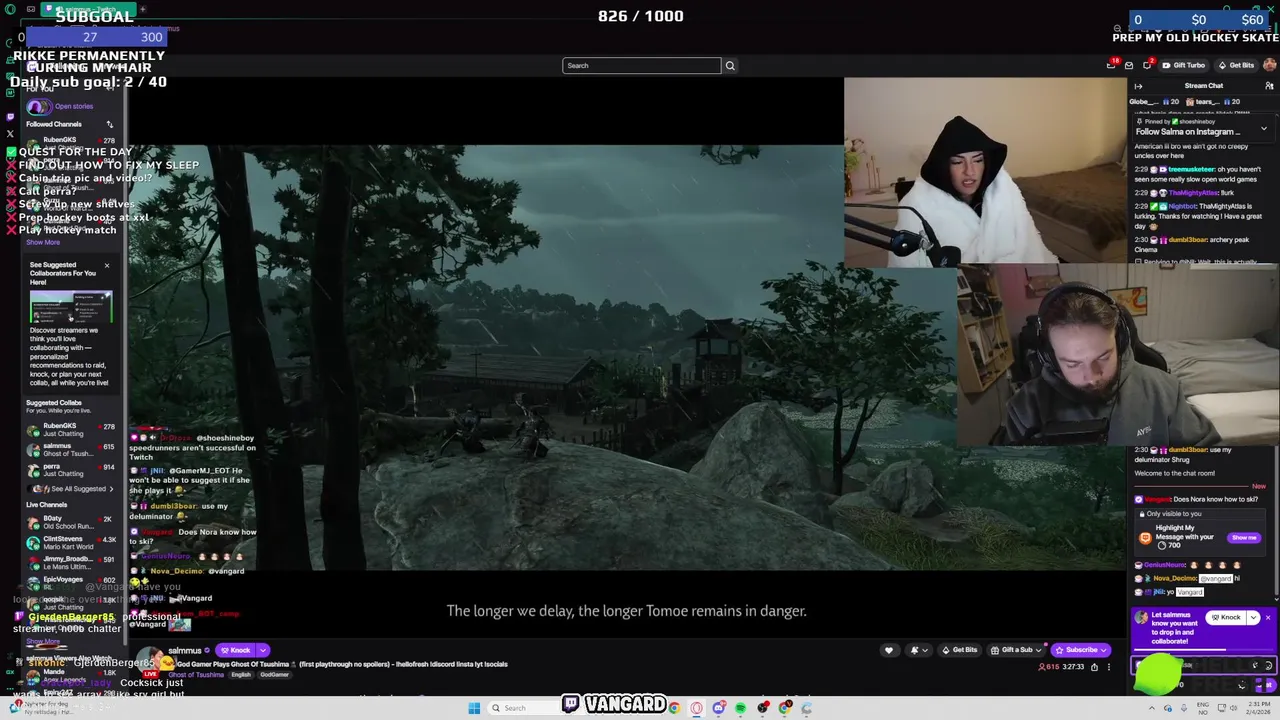Sort Followed Channels with the sort icon
The image size is (1280, 720).
tap(110, 124)
